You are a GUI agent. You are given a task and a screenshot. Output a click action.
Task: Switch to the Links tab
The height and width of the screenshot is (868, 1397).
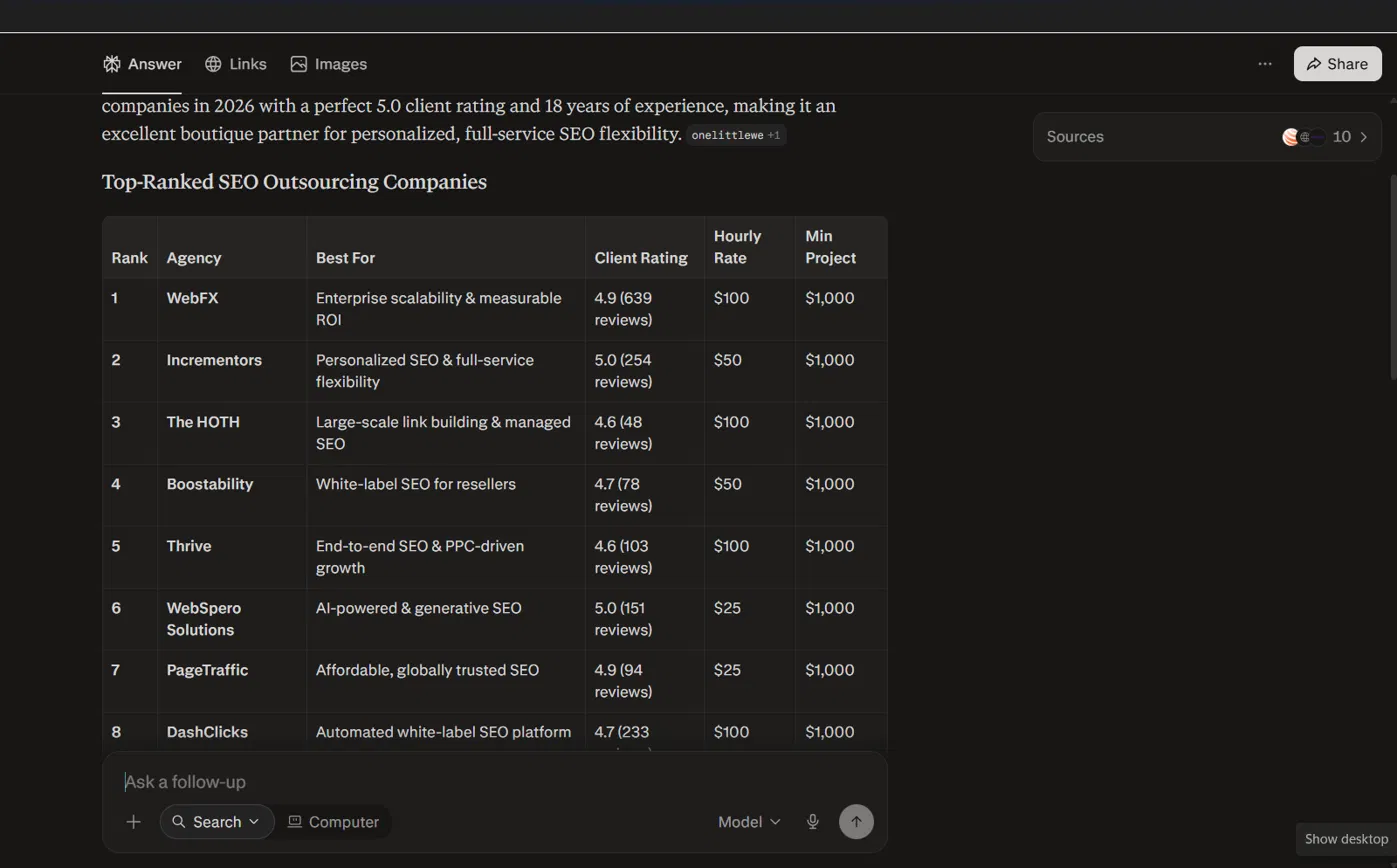click(x=236, y=64)
